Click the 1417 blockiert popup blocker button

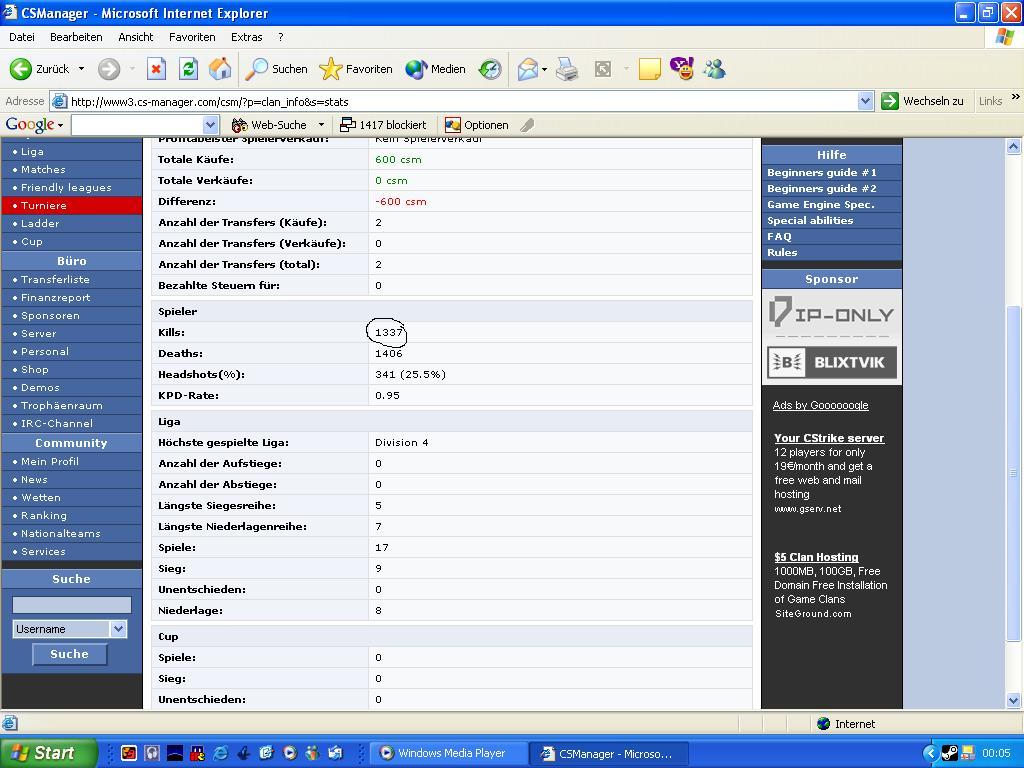383,125
